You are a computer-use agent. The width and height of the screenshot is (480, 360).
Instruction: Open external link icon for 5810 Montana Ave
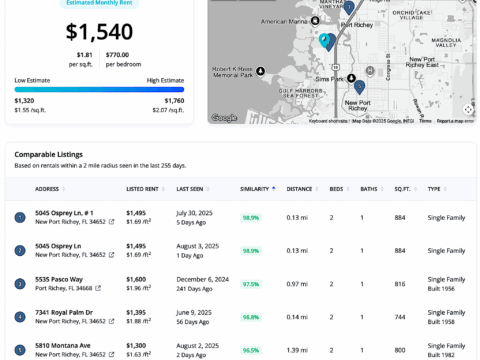[111, 354]
